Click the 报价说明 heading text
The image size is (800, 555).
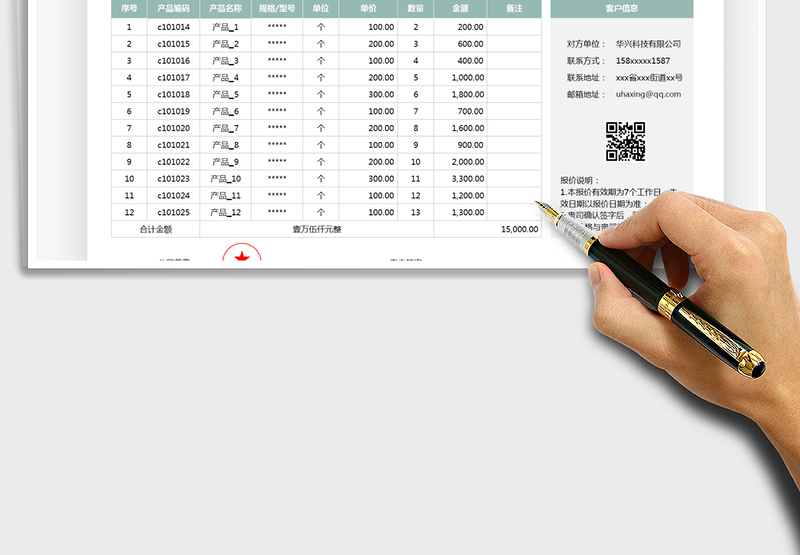point(580,180)
